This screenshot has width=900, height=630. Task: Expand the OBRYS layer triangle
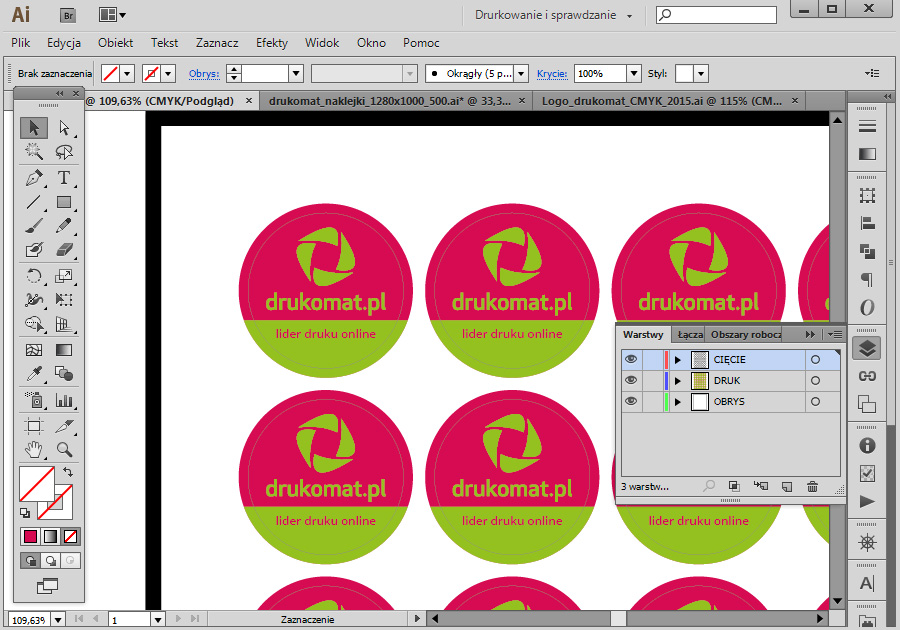[678, 402]
